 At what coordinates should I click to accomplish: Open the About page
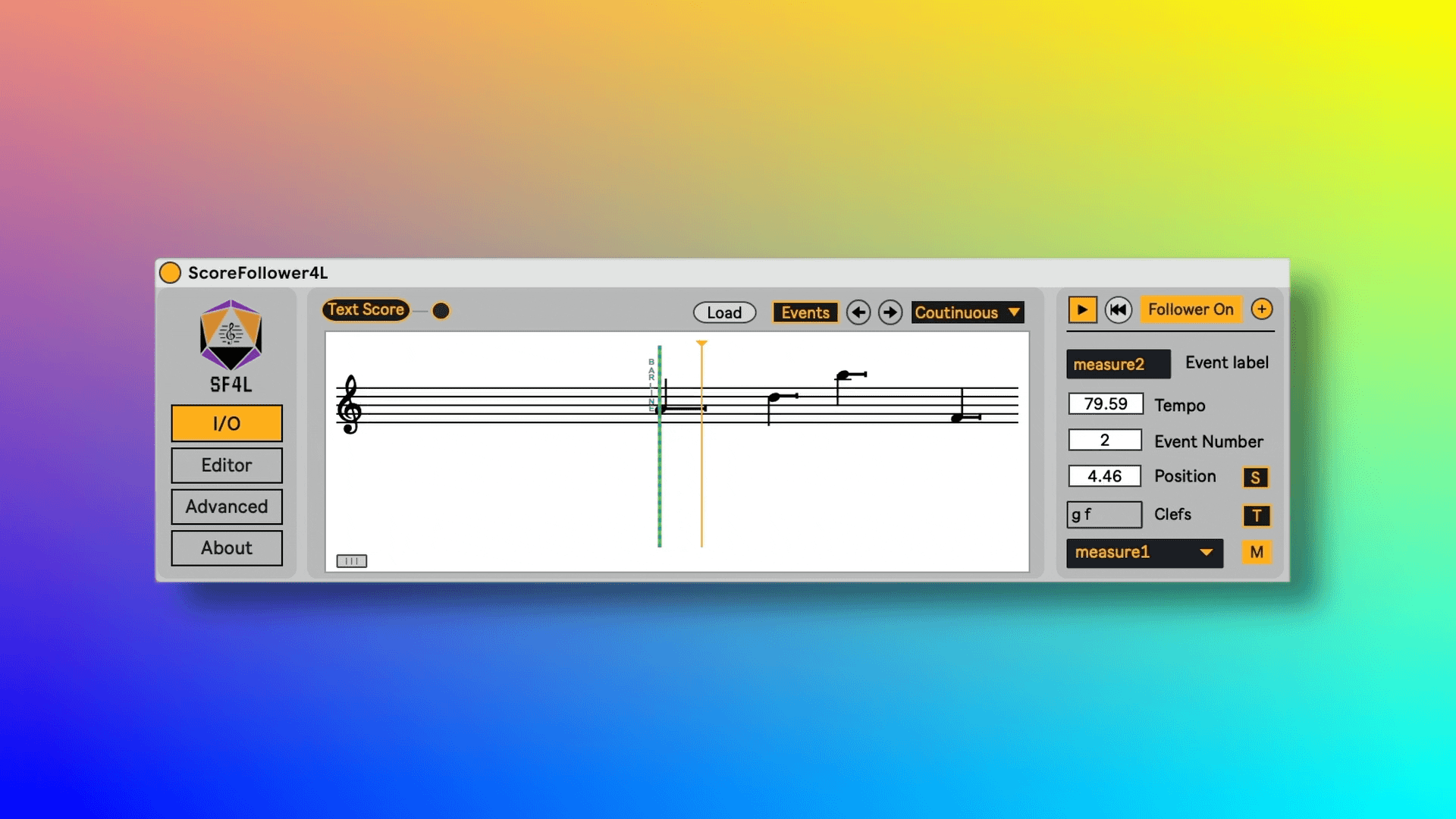pyautogui.click(x=227, y=548)
